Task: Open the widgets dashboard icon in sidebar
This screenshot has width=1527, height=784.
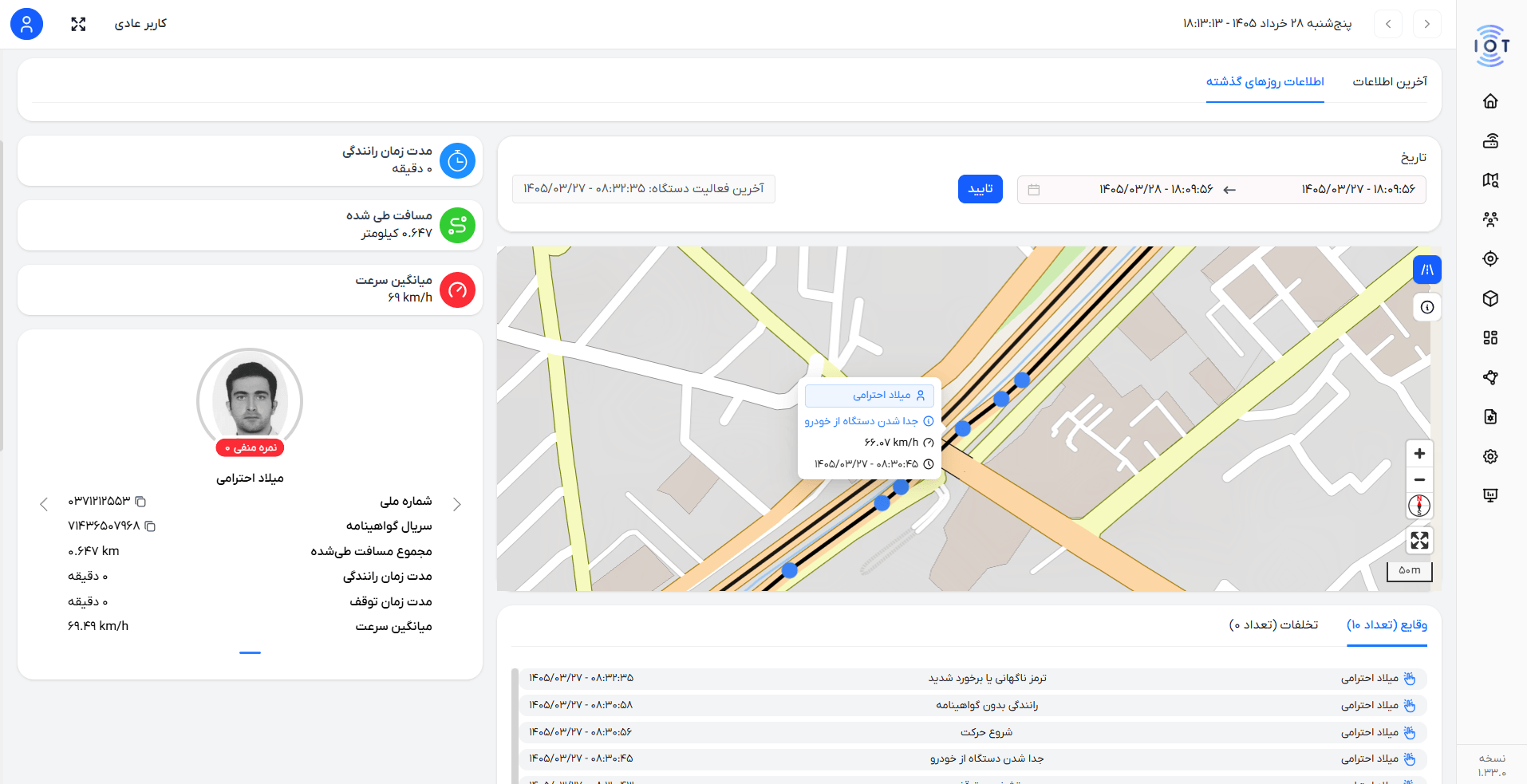Action: click(x=1490, y=337)
